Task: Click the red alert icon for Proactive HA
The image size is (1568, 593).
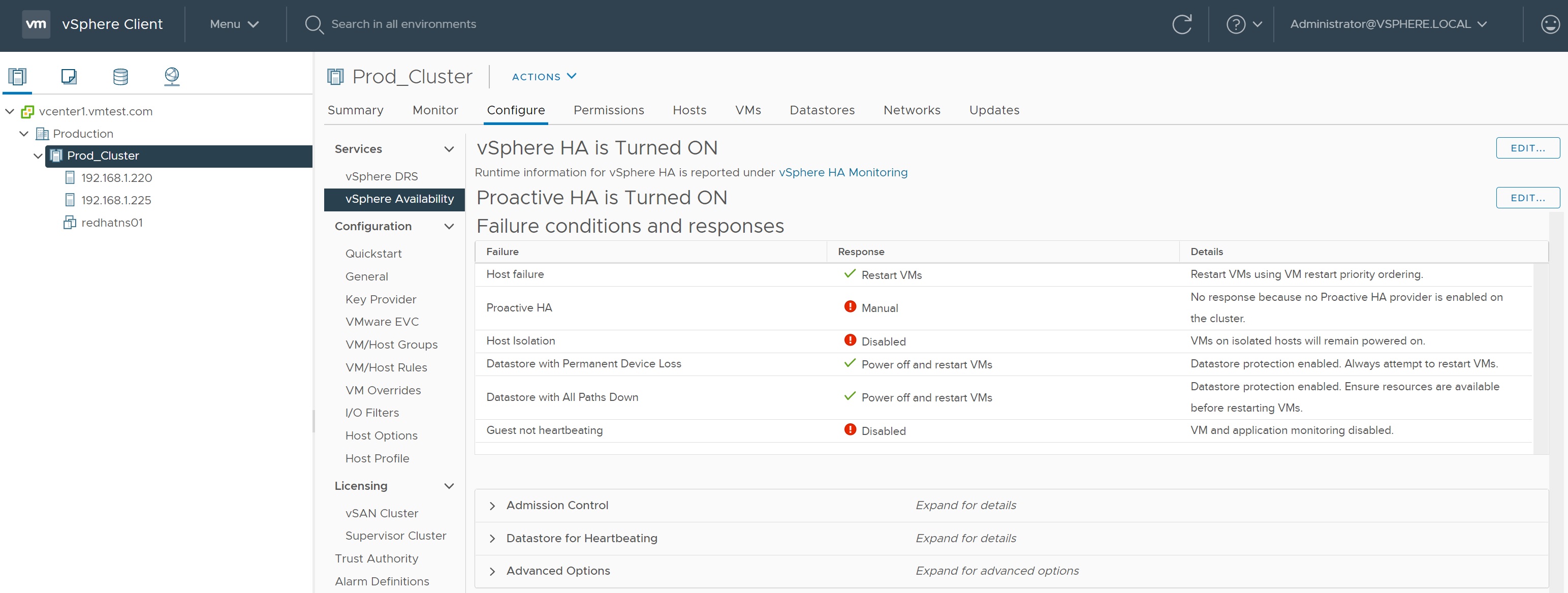Action: (x=850, y=307)
